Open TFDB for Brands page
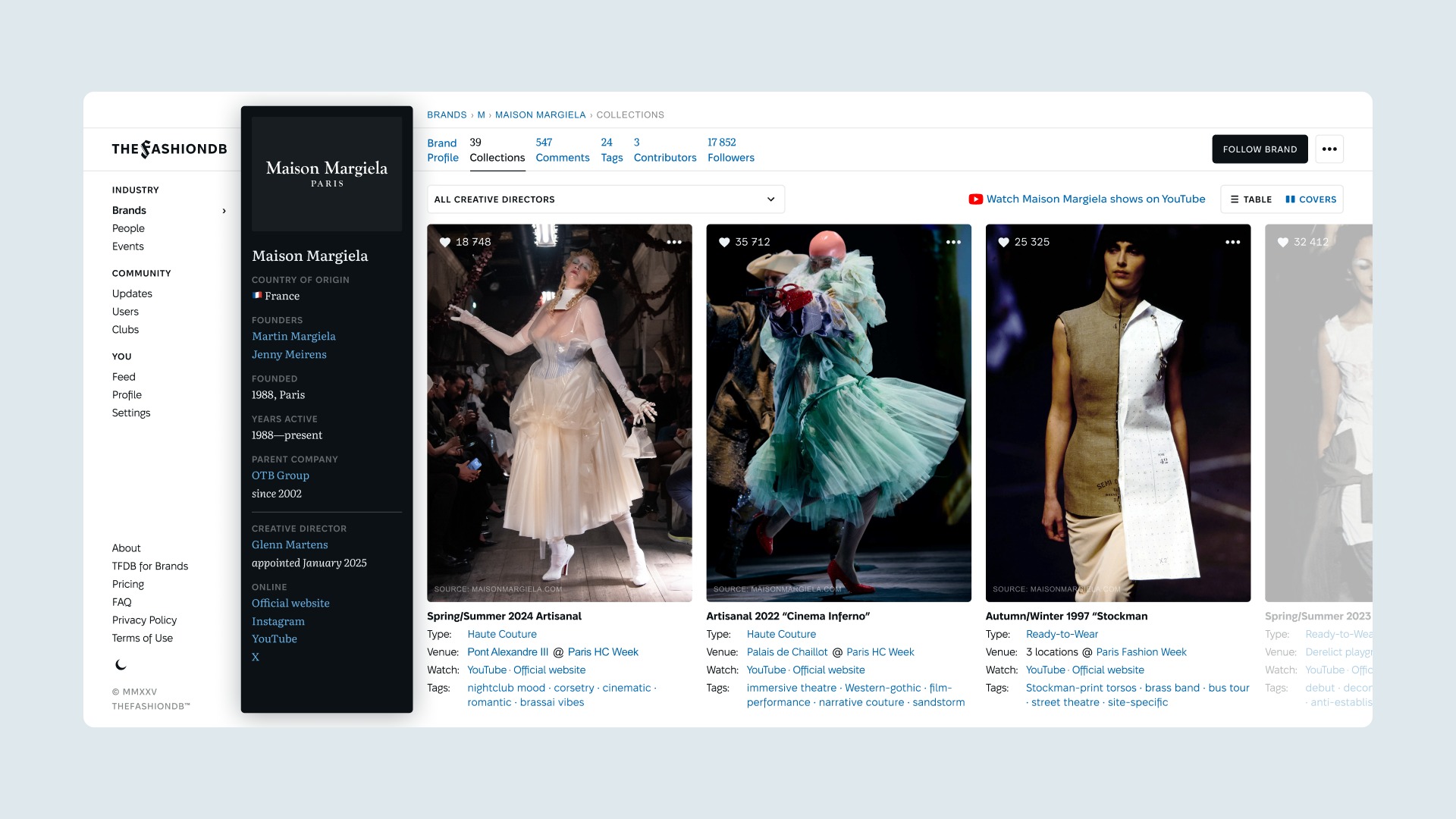 150,566
